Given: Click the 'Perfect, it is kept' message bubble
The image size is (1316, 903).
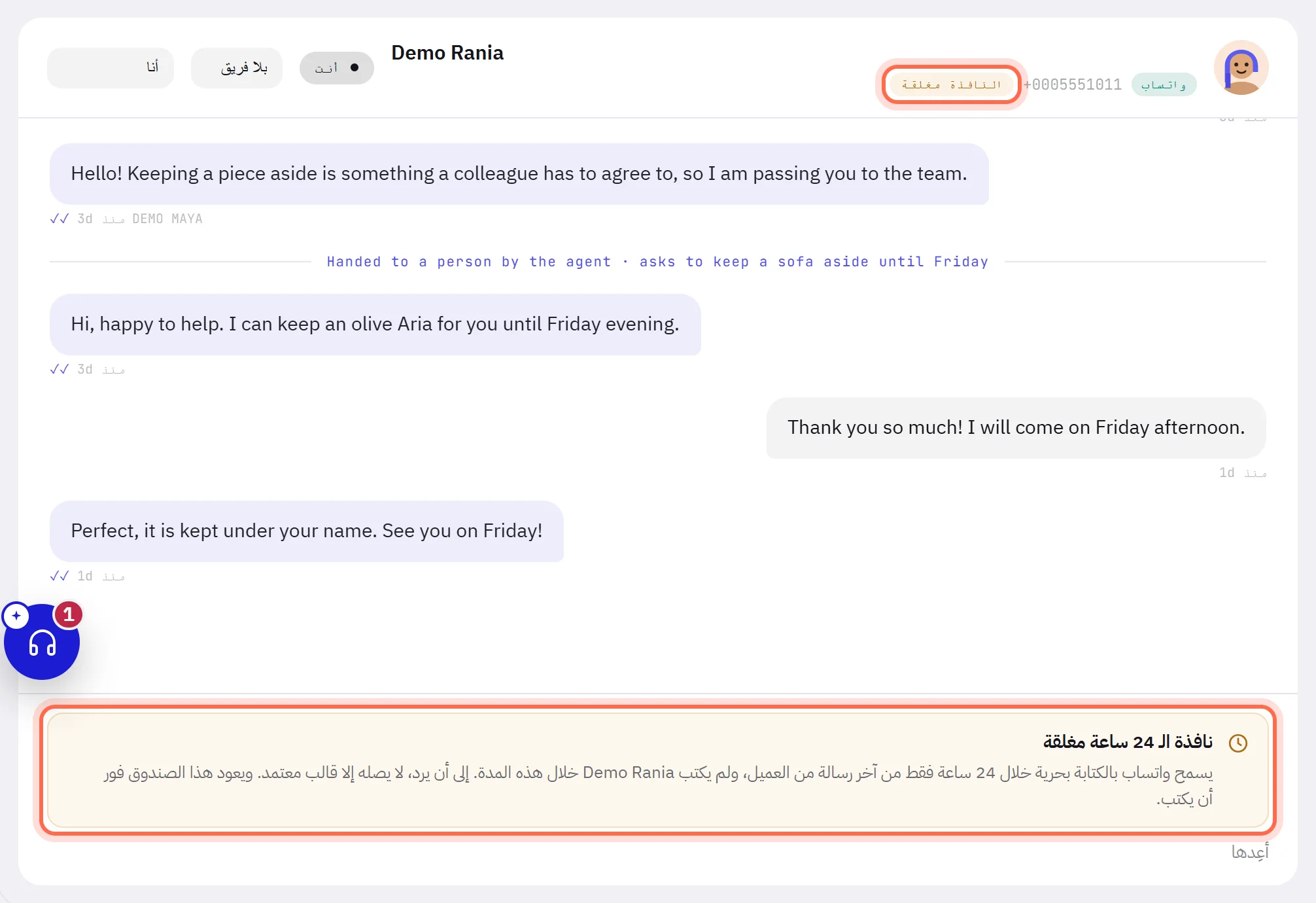Looking at the screenshot, I should (306, 531).
